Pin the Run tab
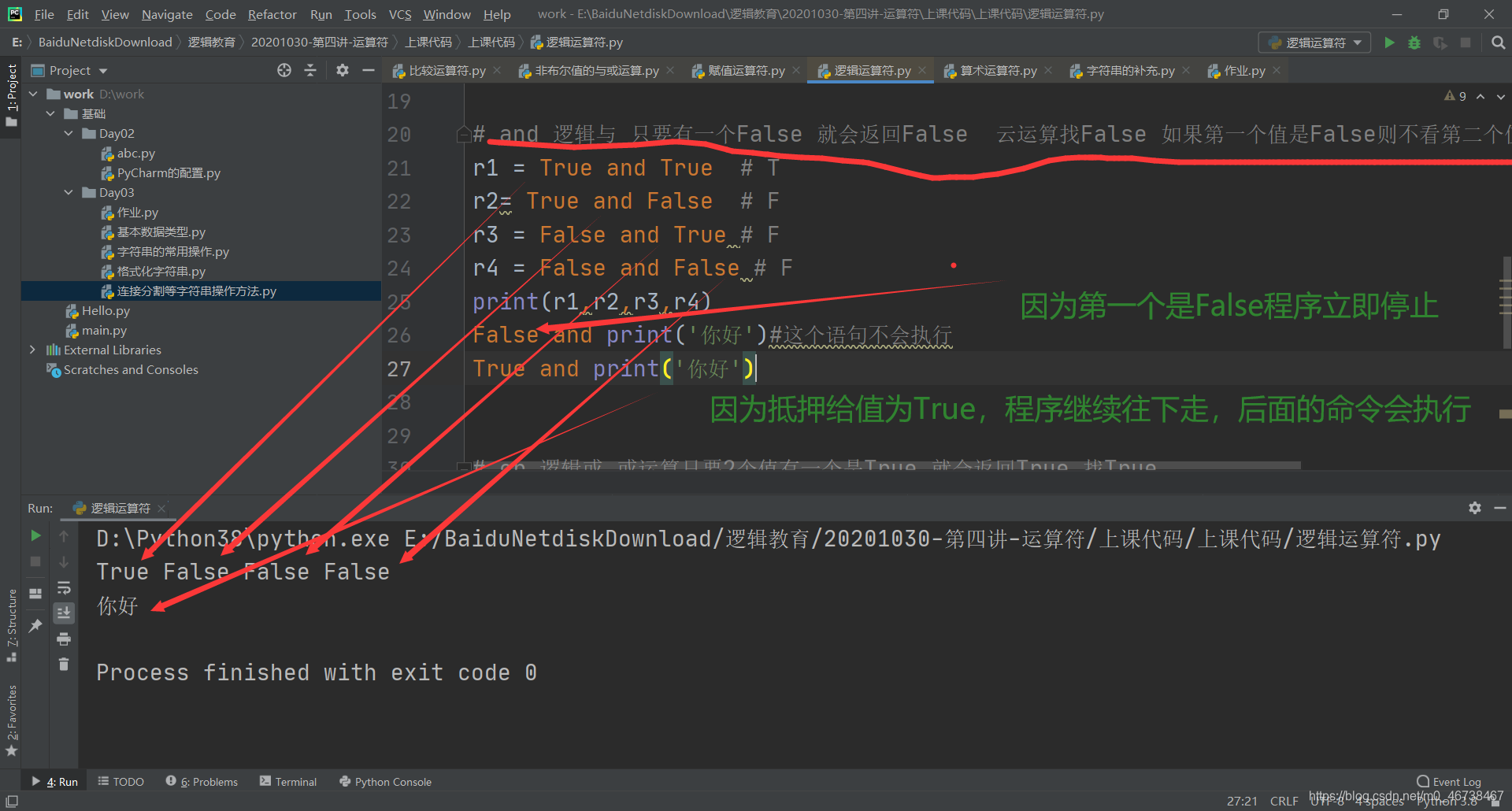The width and height of the screenshot is (1512, 811). (35, 626)
